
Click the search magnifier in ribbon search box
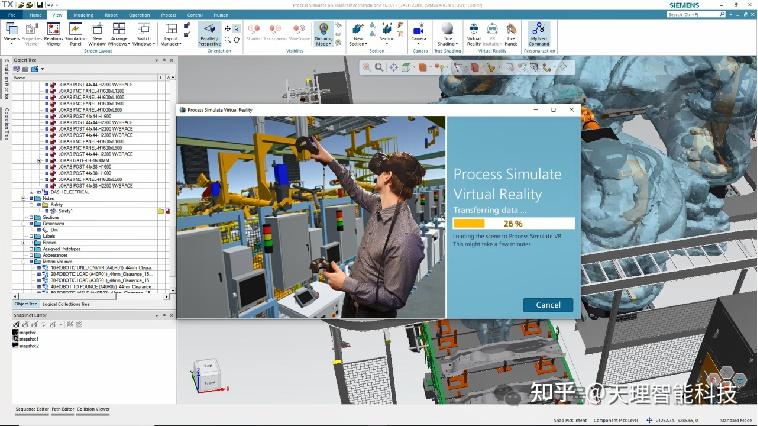click(722, 15)
